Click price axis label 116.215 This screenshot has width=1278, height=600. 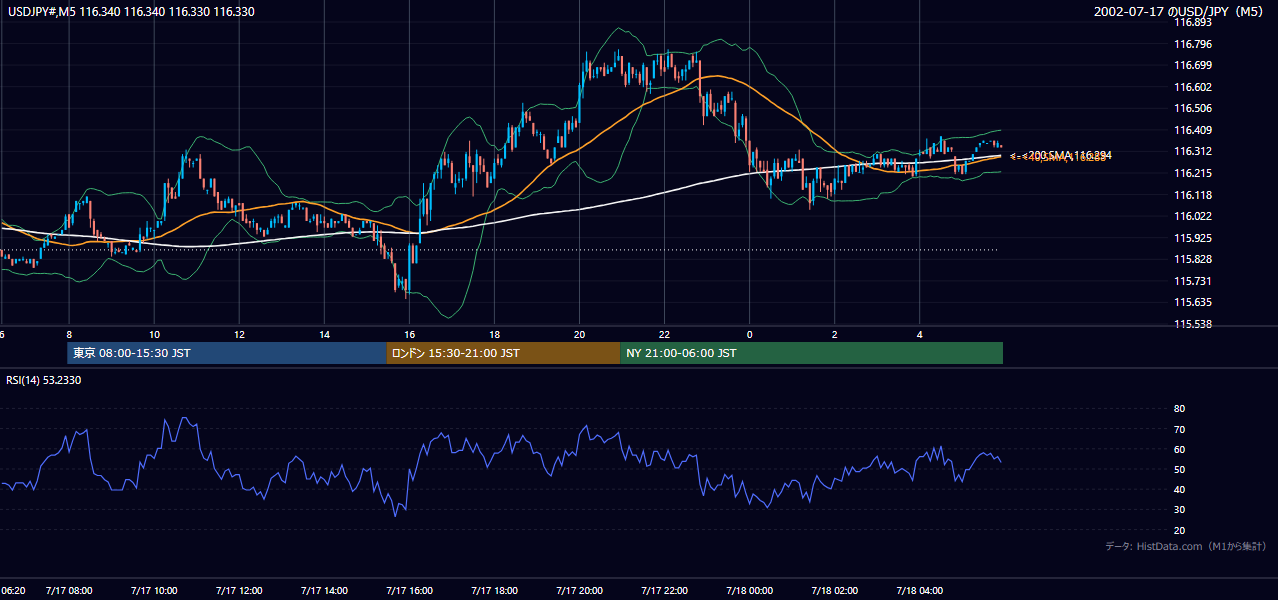coord(1192,173)
